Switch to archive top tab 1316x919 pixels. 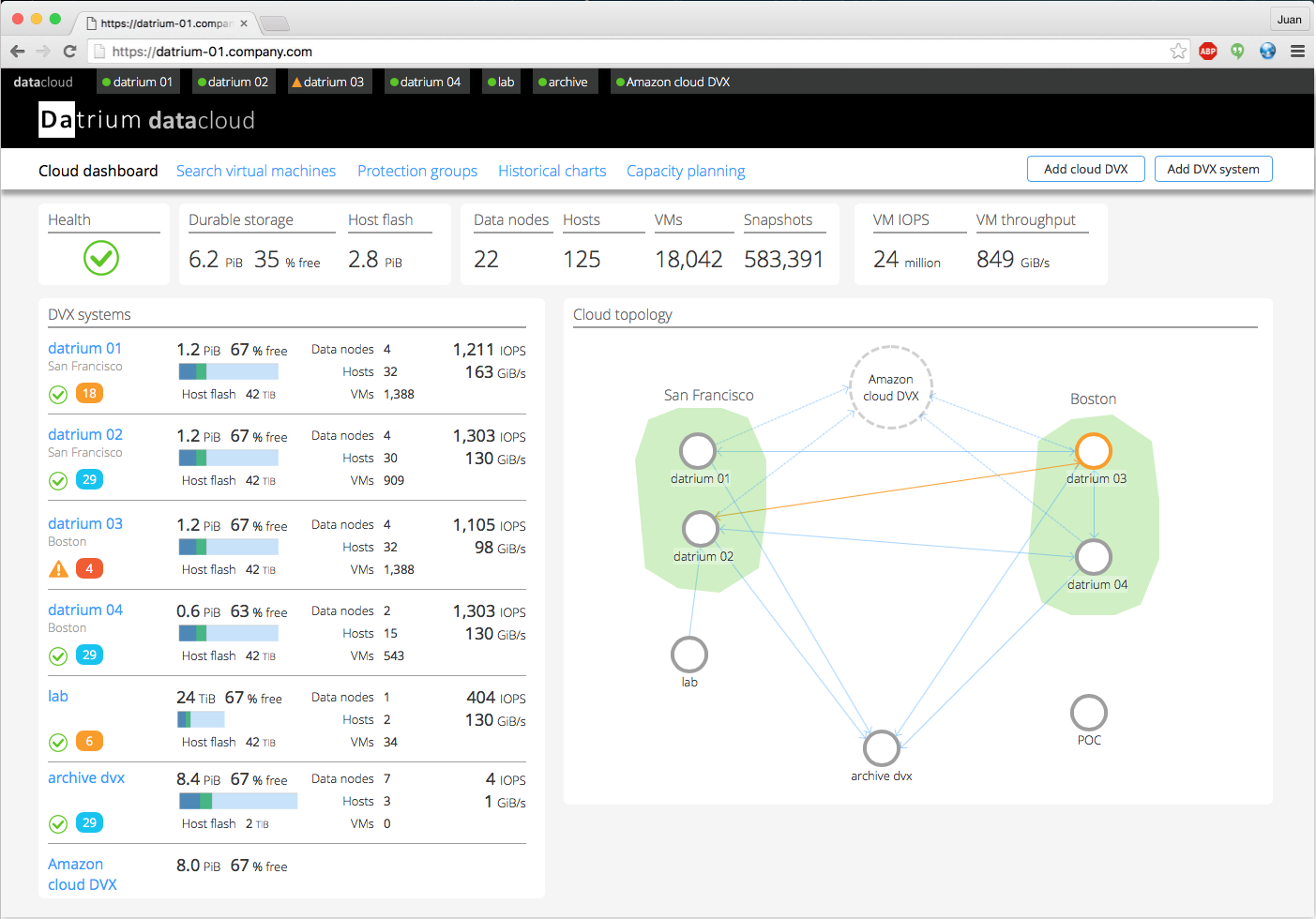tap(564, 82)
